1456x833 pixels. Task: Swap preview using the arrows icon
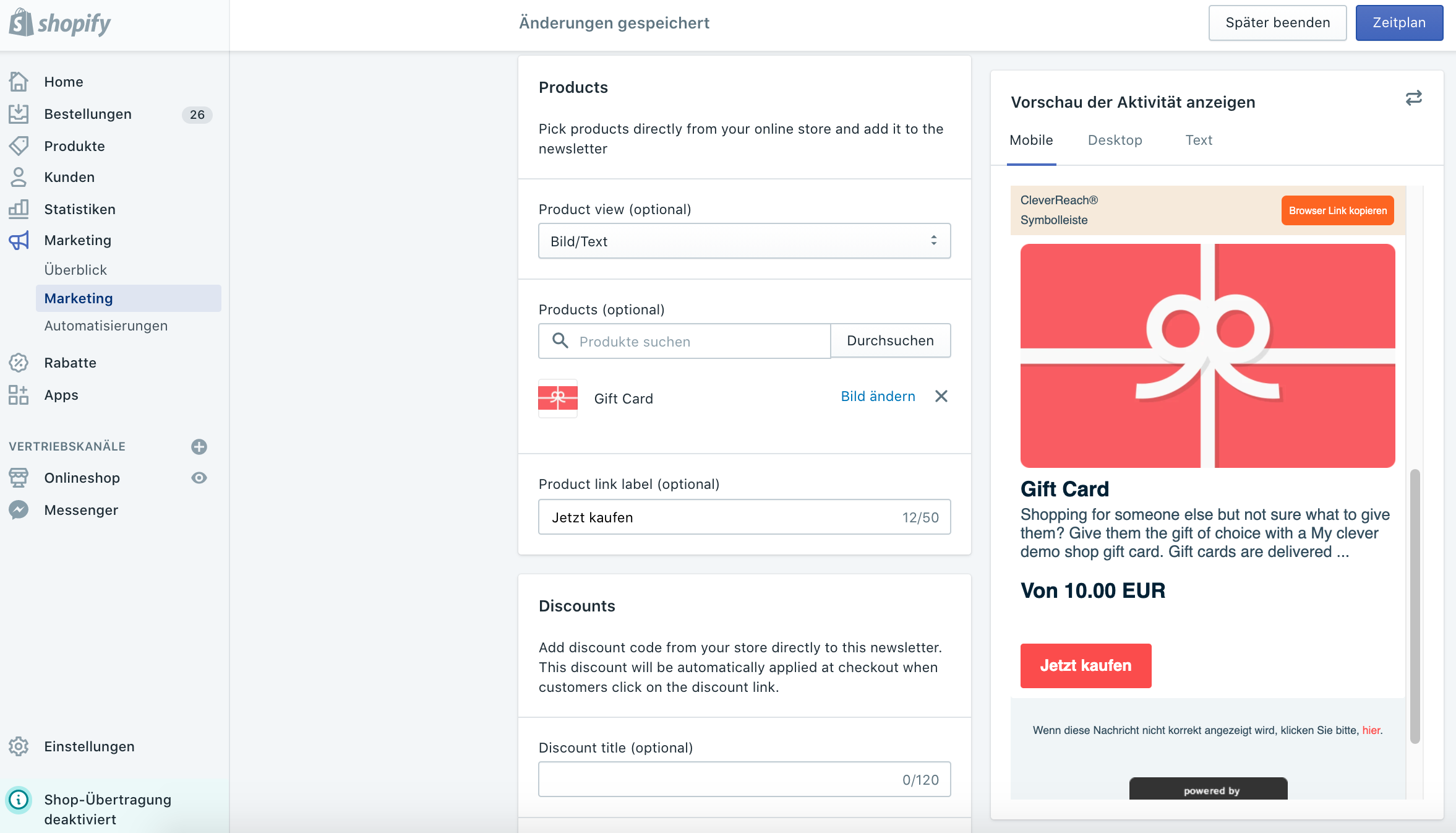pyautogui.click(x=1414, y=98)
